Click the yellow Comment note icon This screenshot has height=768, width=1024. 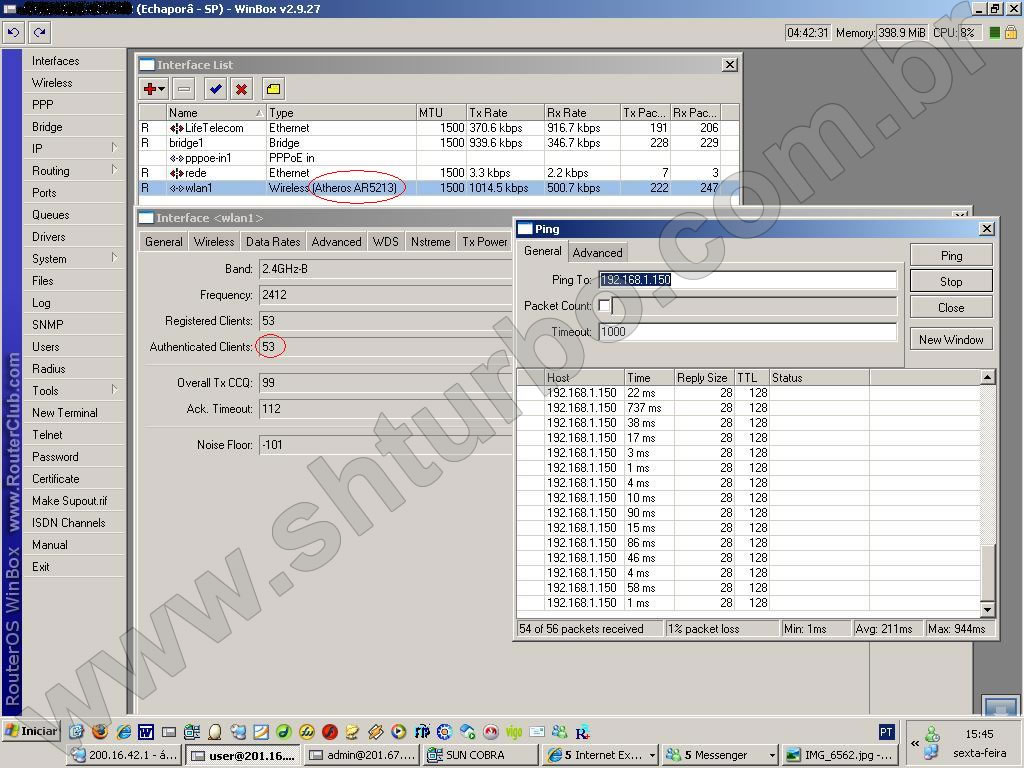[273, 89]
